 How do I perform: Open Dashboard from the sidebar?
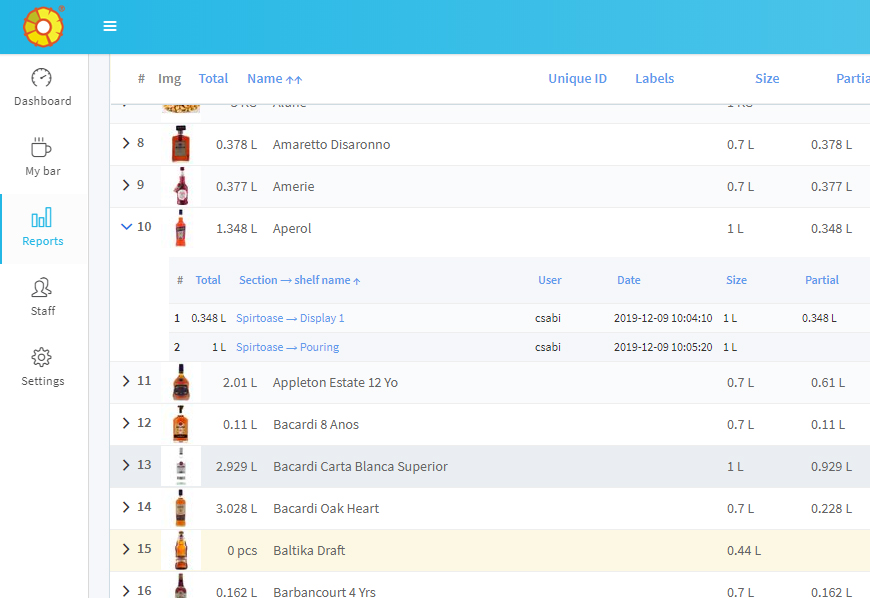point(43,88)
